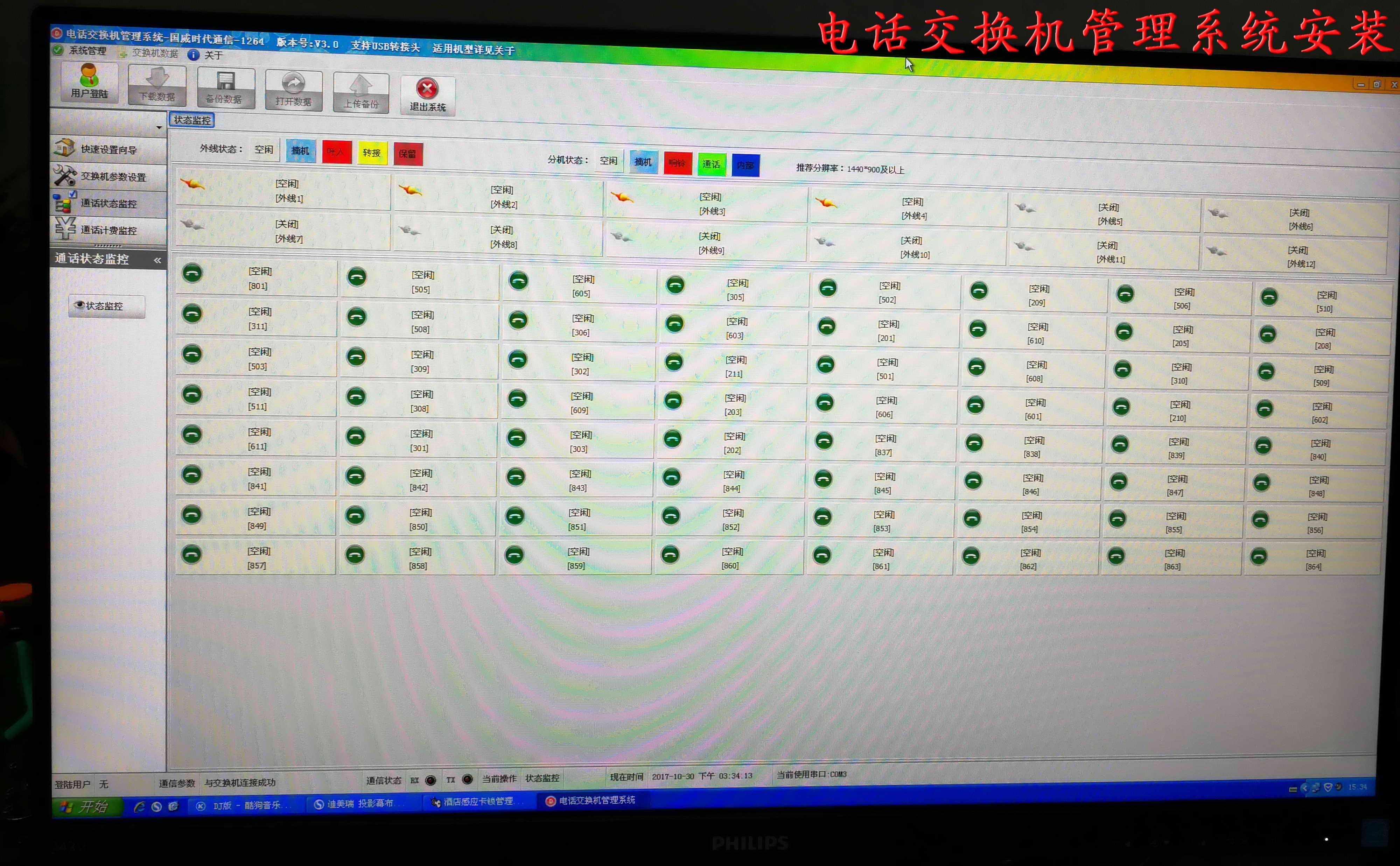Click the green 通话 extension status swatch
The height and width of the screenshot is (866, 1400).
click(x=712, y=164)
